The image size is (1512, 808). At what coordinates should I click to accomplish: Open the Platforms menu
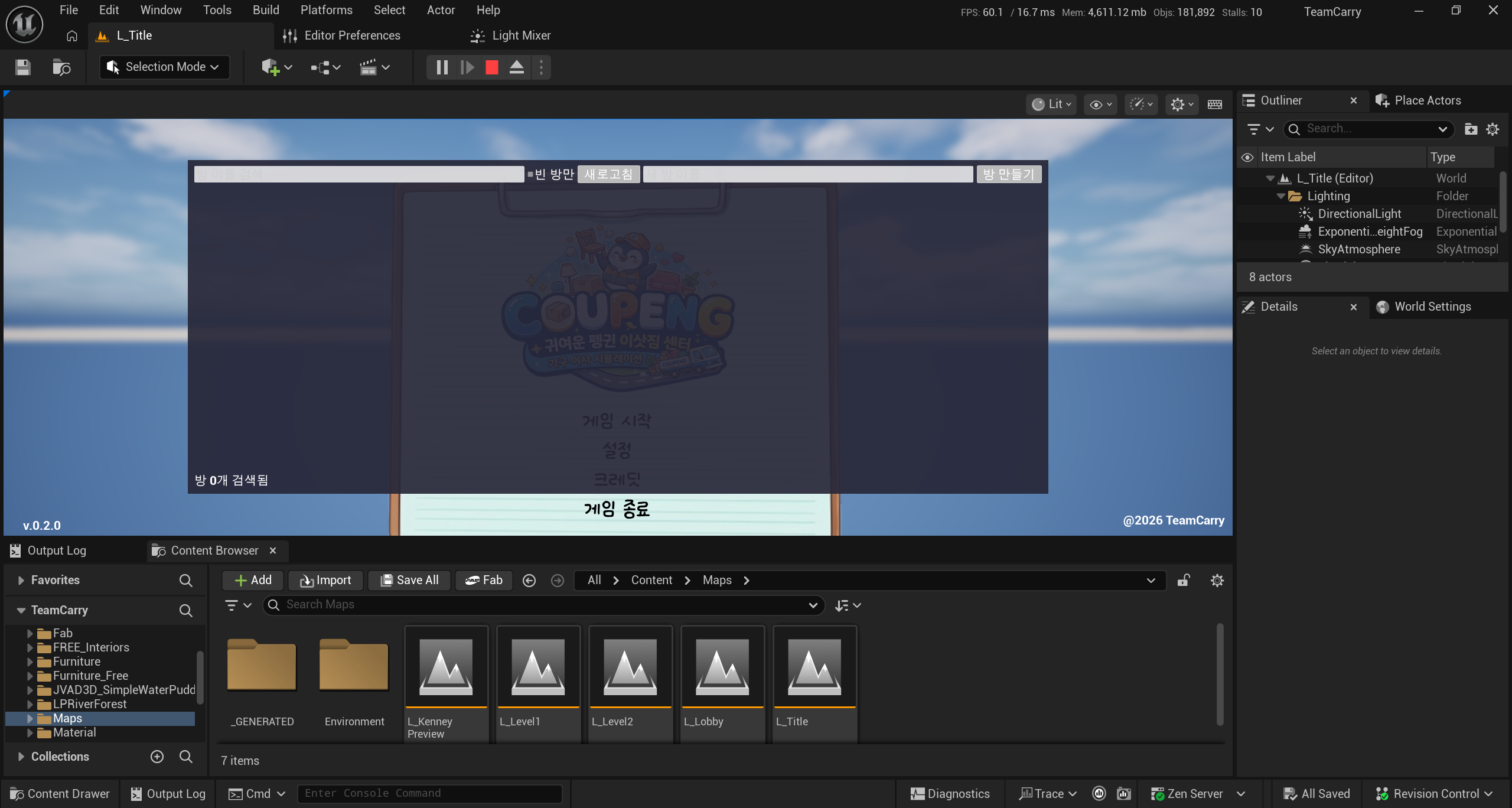pyautogui.click(x=326, y=10)
